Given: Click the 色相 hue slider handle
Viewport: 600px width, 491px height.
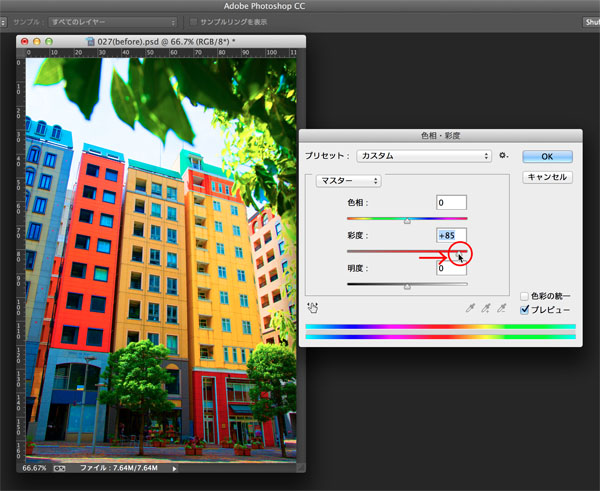Looking at the screenshot, I should [407, 221].
